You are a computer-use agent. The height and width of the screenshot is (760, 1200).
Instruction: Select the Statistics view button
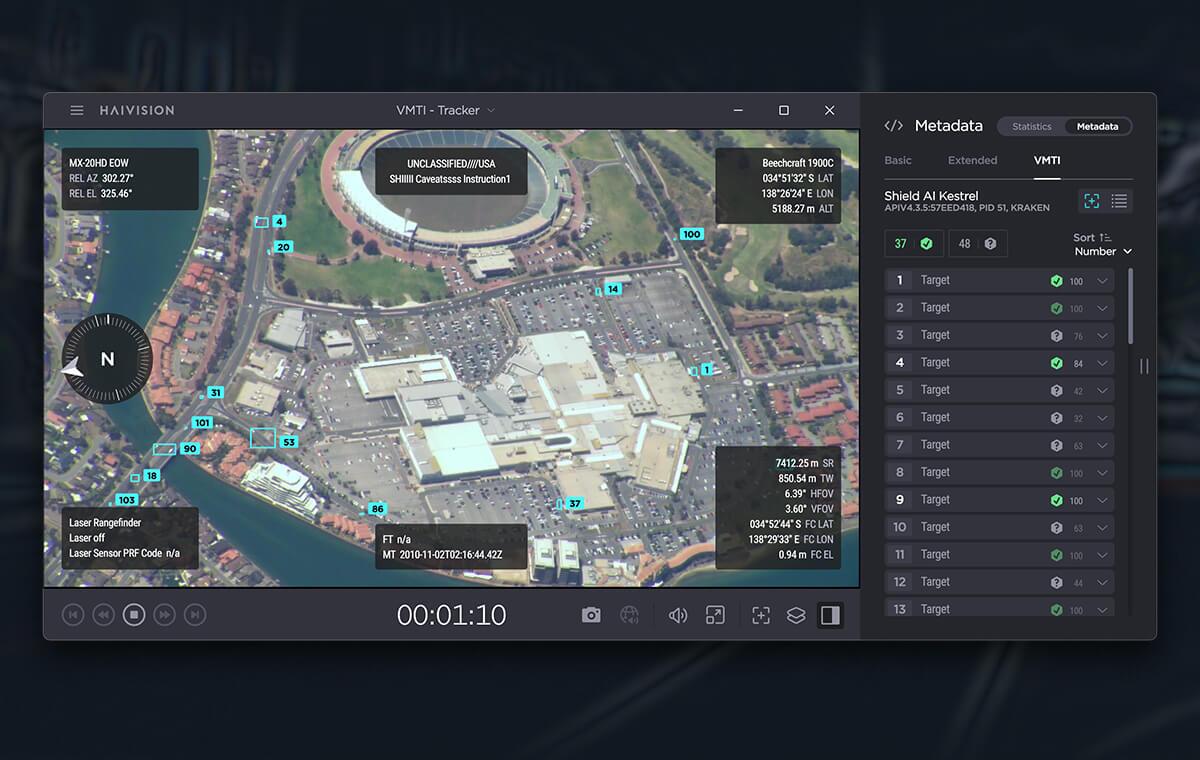coord(1031,127)
